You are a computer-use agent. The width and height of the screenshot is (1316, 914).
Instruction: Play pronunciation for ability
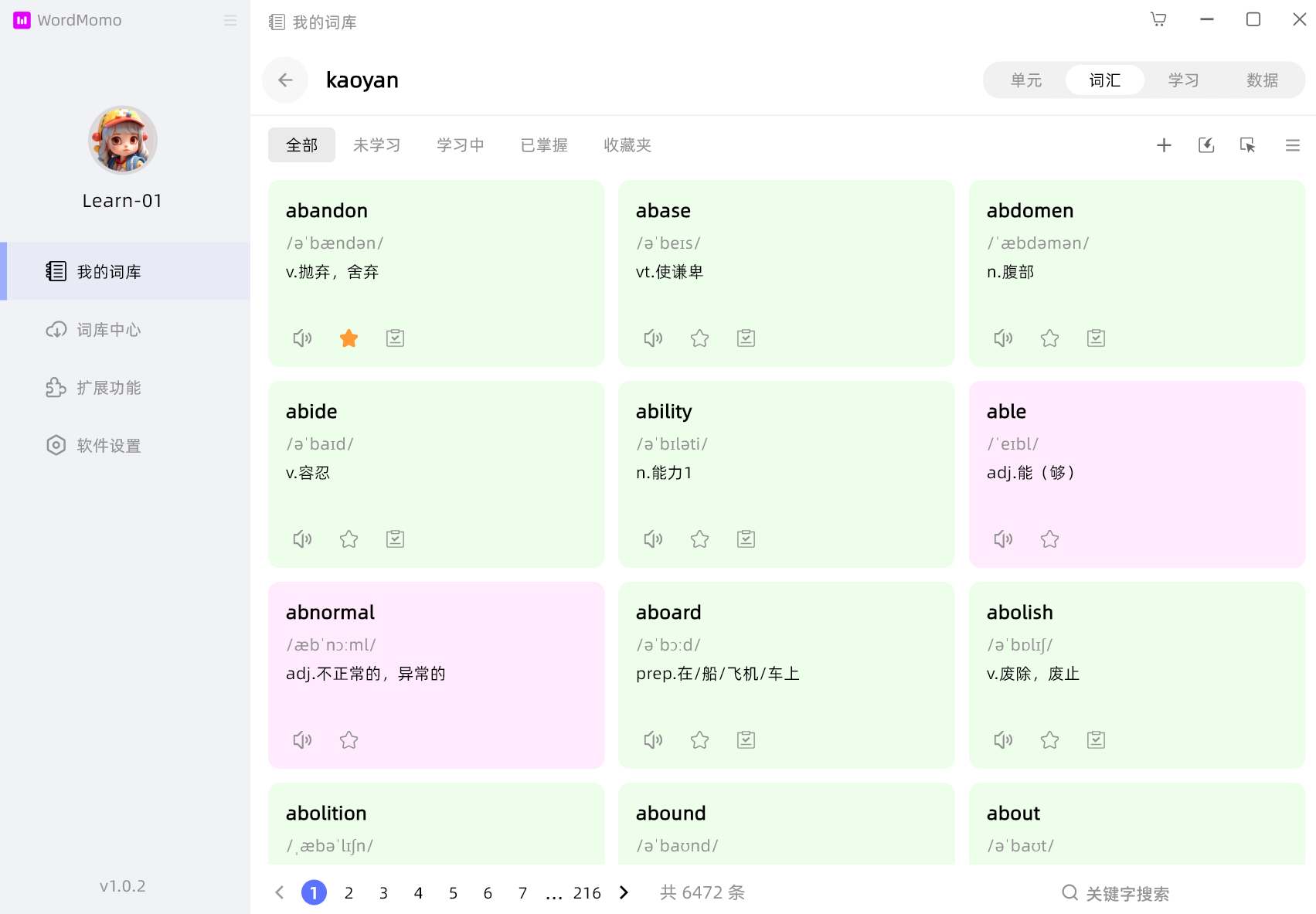coord(653,539)
